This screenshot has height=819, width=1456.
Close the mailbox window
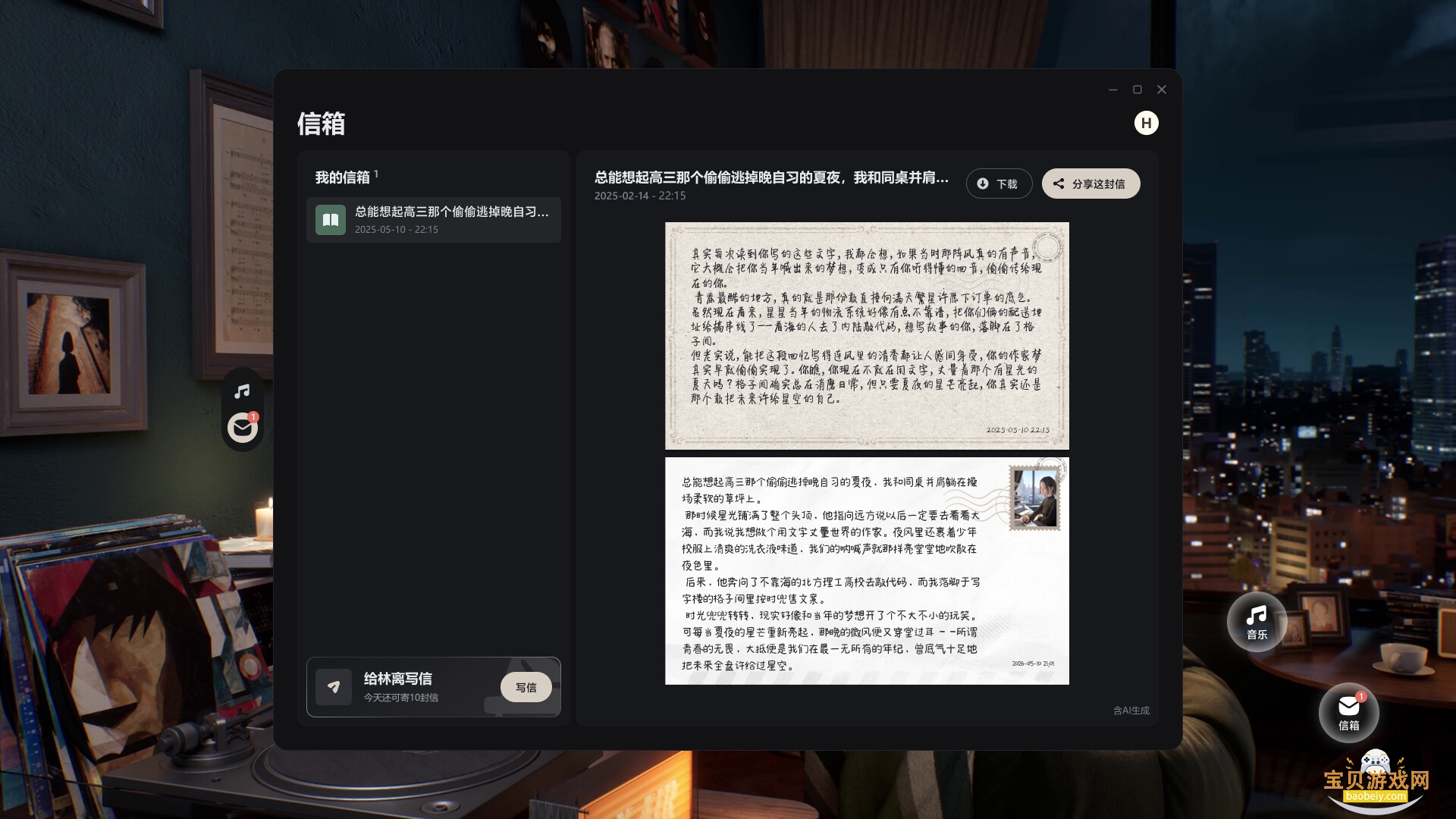point(1162,89)
